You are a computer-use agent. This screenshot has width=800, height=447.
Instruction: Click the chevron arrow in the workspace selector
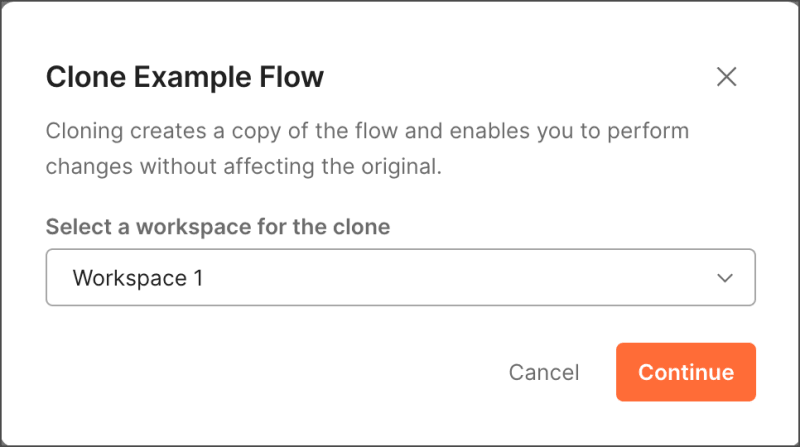click(x=726, y=278)
